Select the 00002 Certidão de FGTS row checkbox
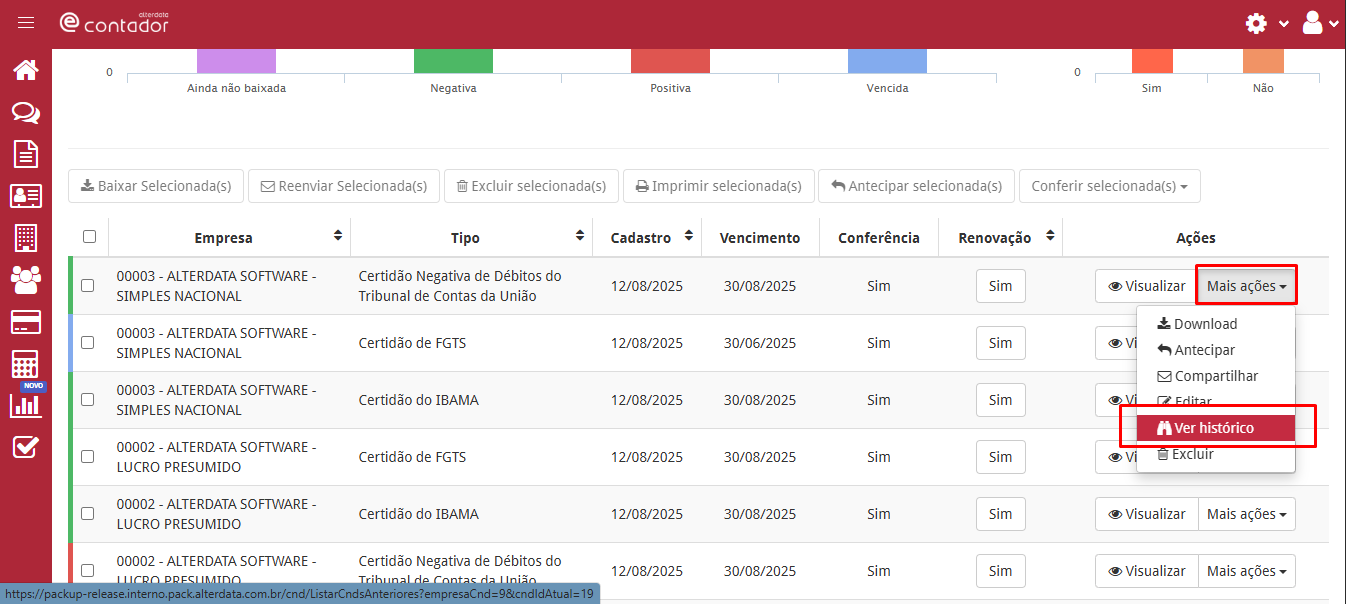 pos(88,457)
